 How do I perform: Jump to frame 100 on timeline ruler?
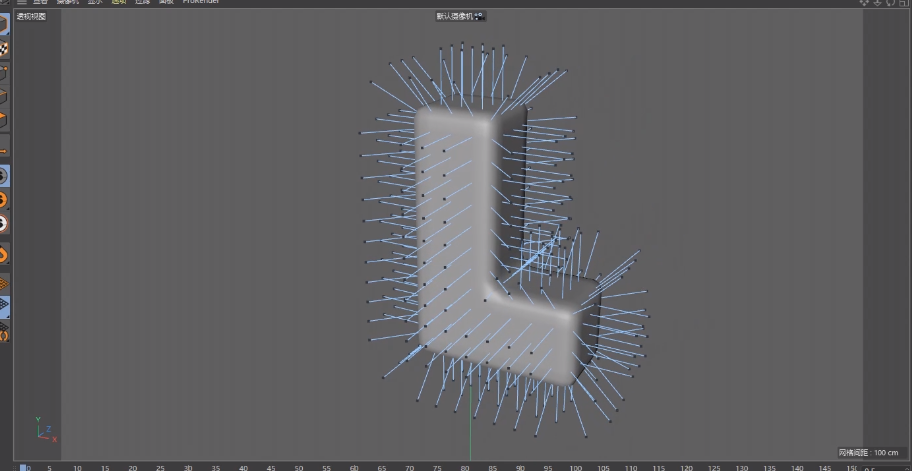click(x=576, y=468)
